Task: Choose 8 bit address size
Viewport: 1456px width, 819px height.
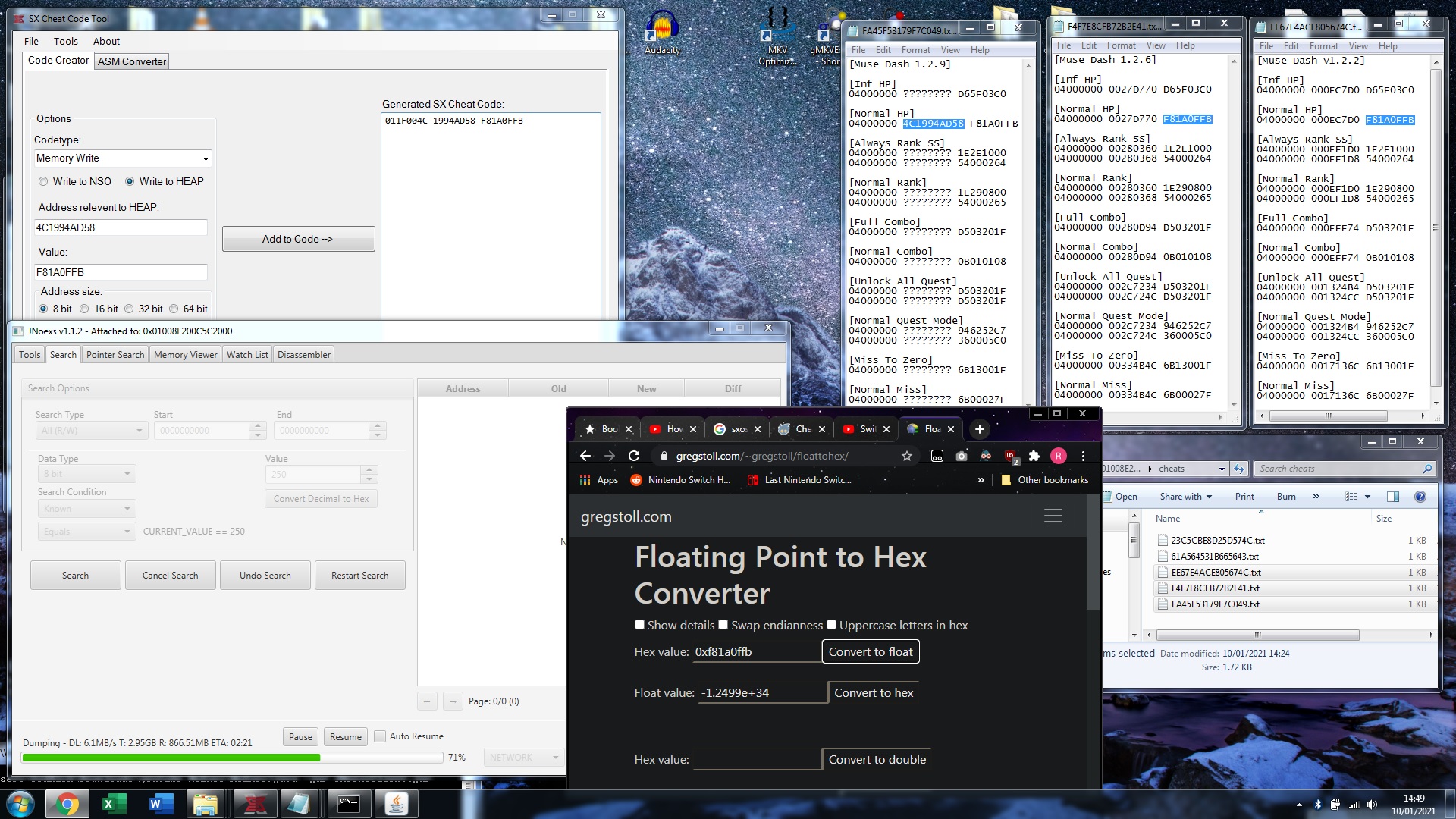Action: 43,309
